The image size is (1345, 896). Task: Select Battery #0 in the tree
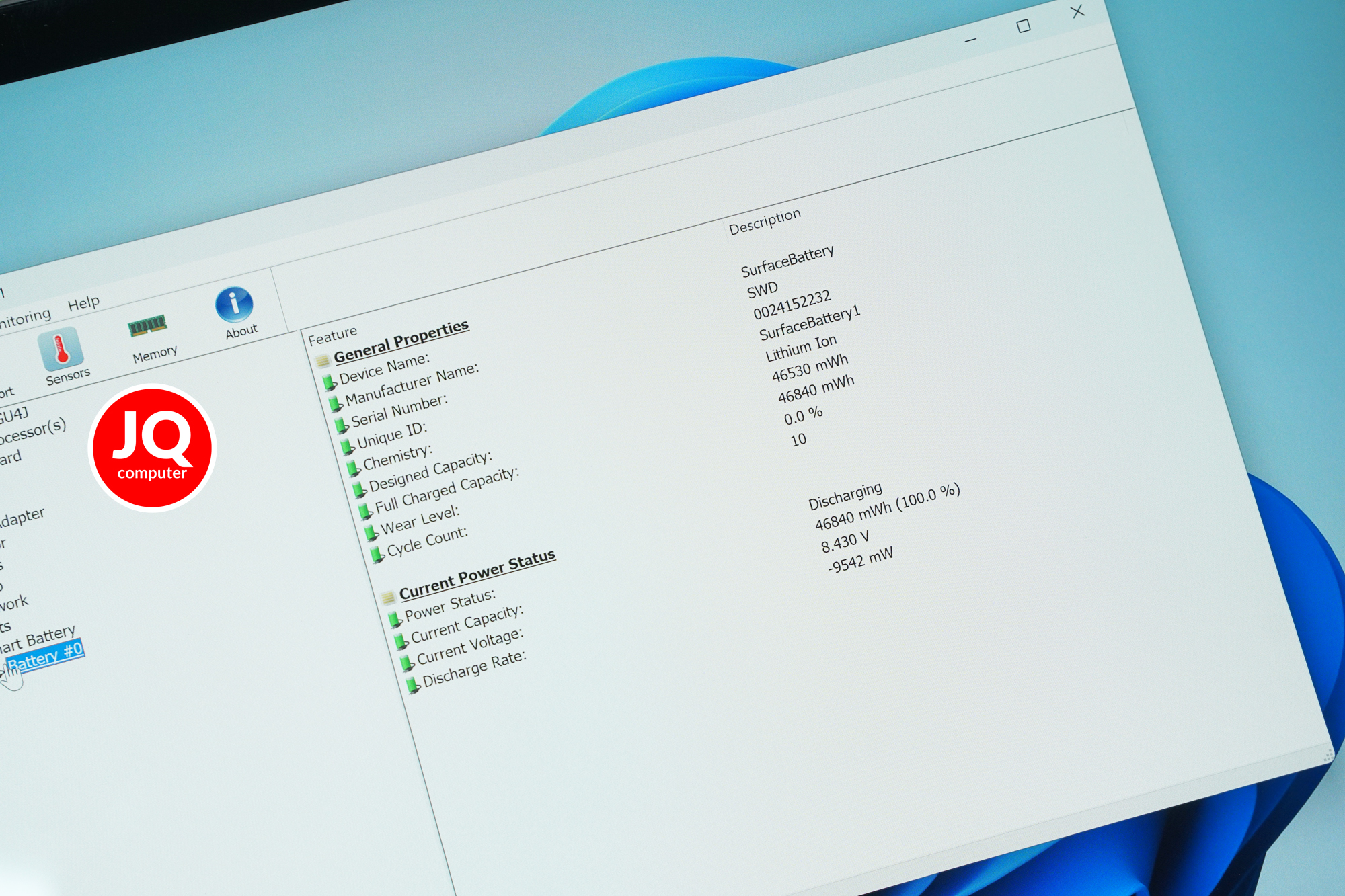click(45, 655)
